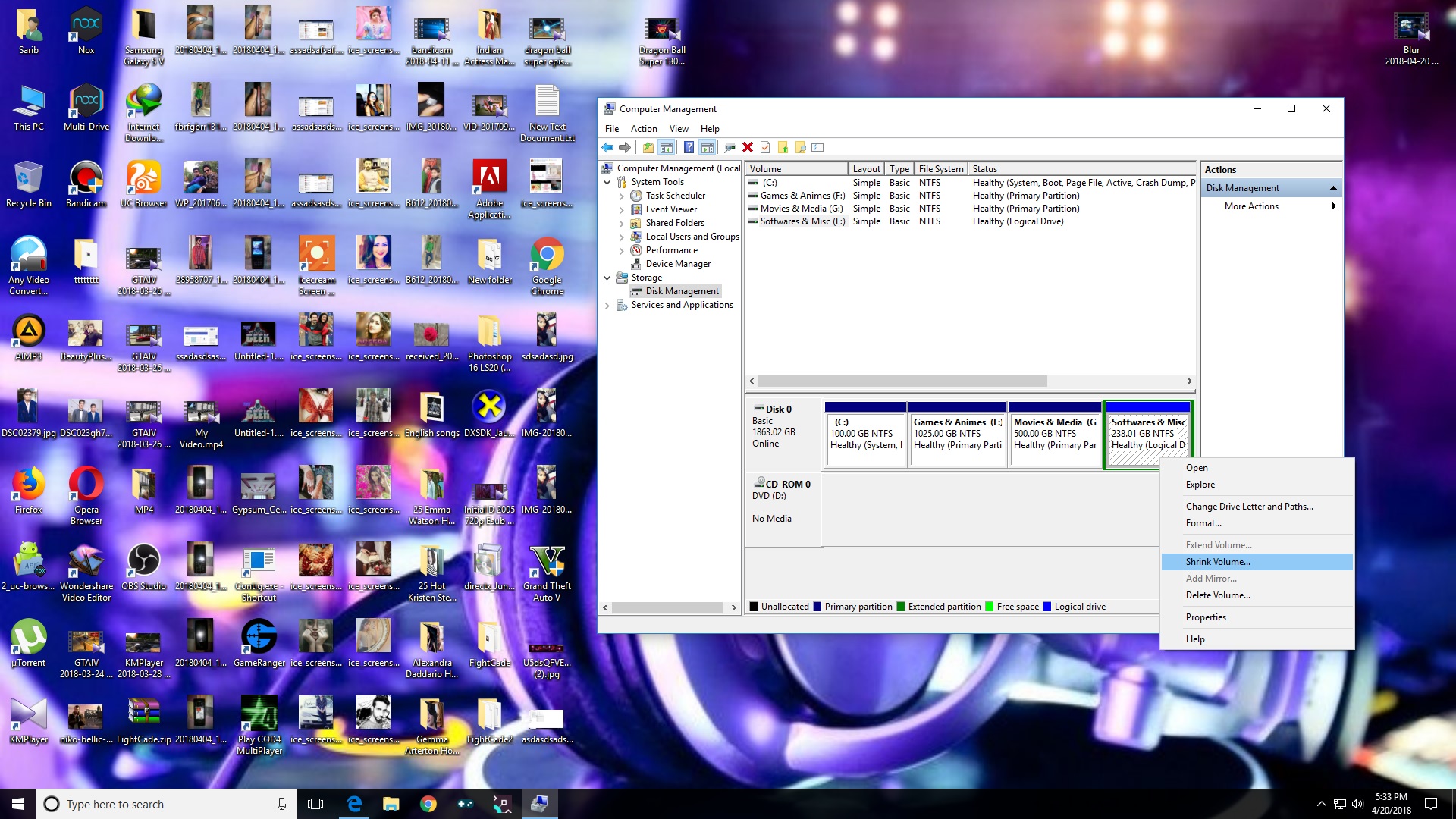This screenshot has height=819, width=1456.
Task: Select Games & Animes 1025 GB partition block
Action: [x=957, y=435]
